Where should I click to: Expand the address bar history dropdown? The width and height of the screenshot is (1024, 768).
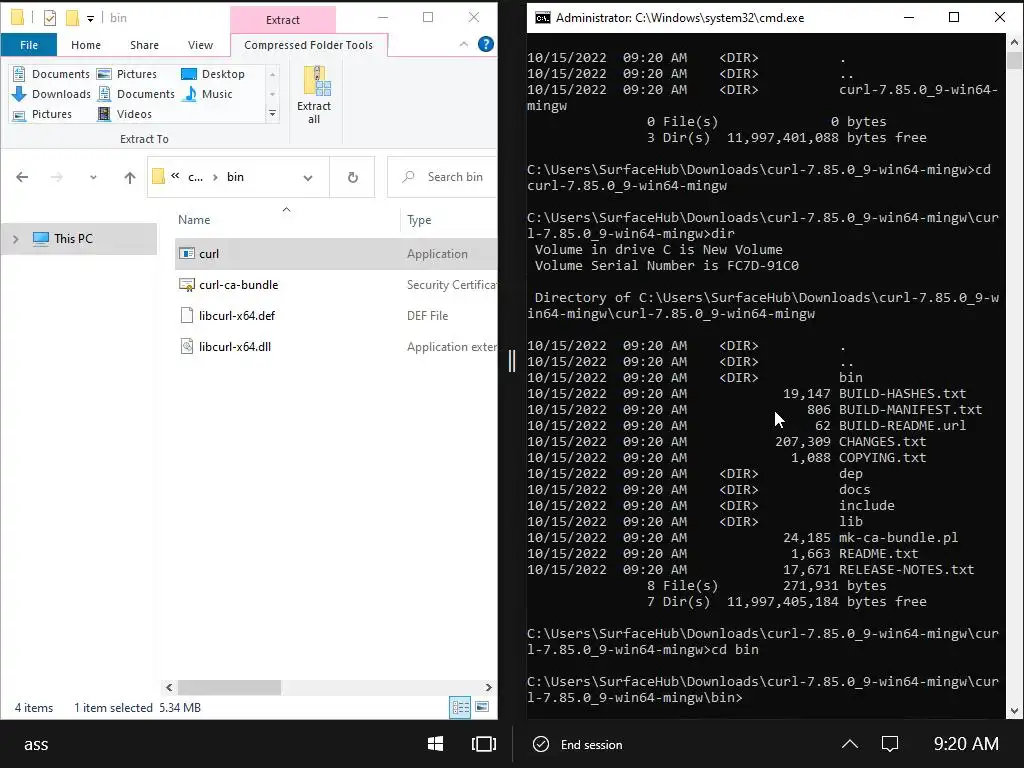pos(308,177)
